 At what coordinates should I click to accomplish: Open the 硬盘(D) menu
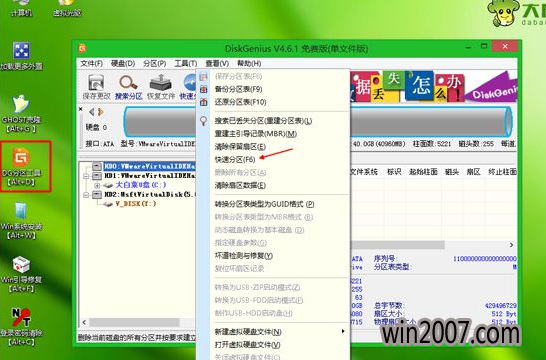click(123, 63)
